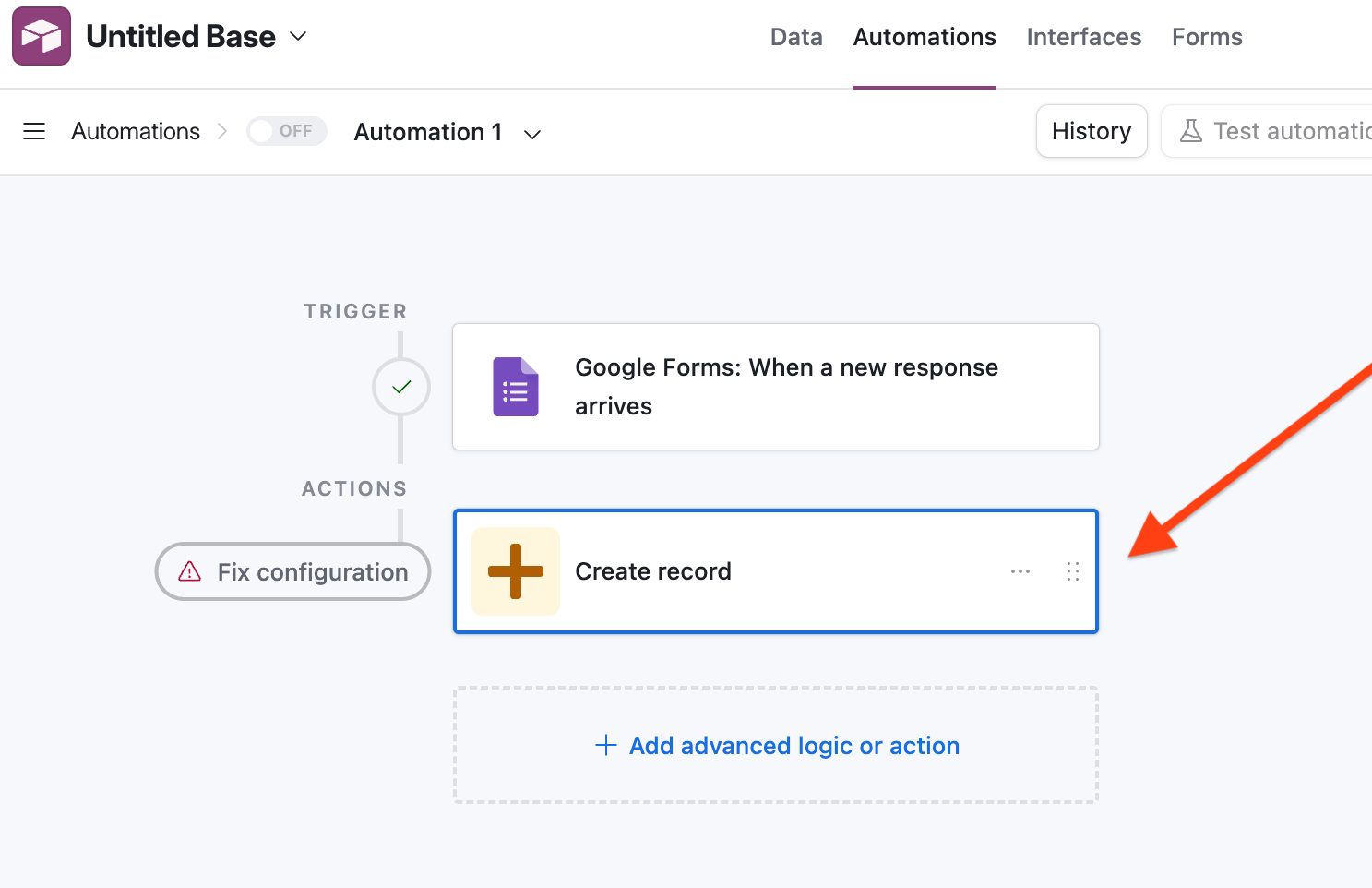
Task: Click the green checkmark on the trigger
Action: pos(400,387)
